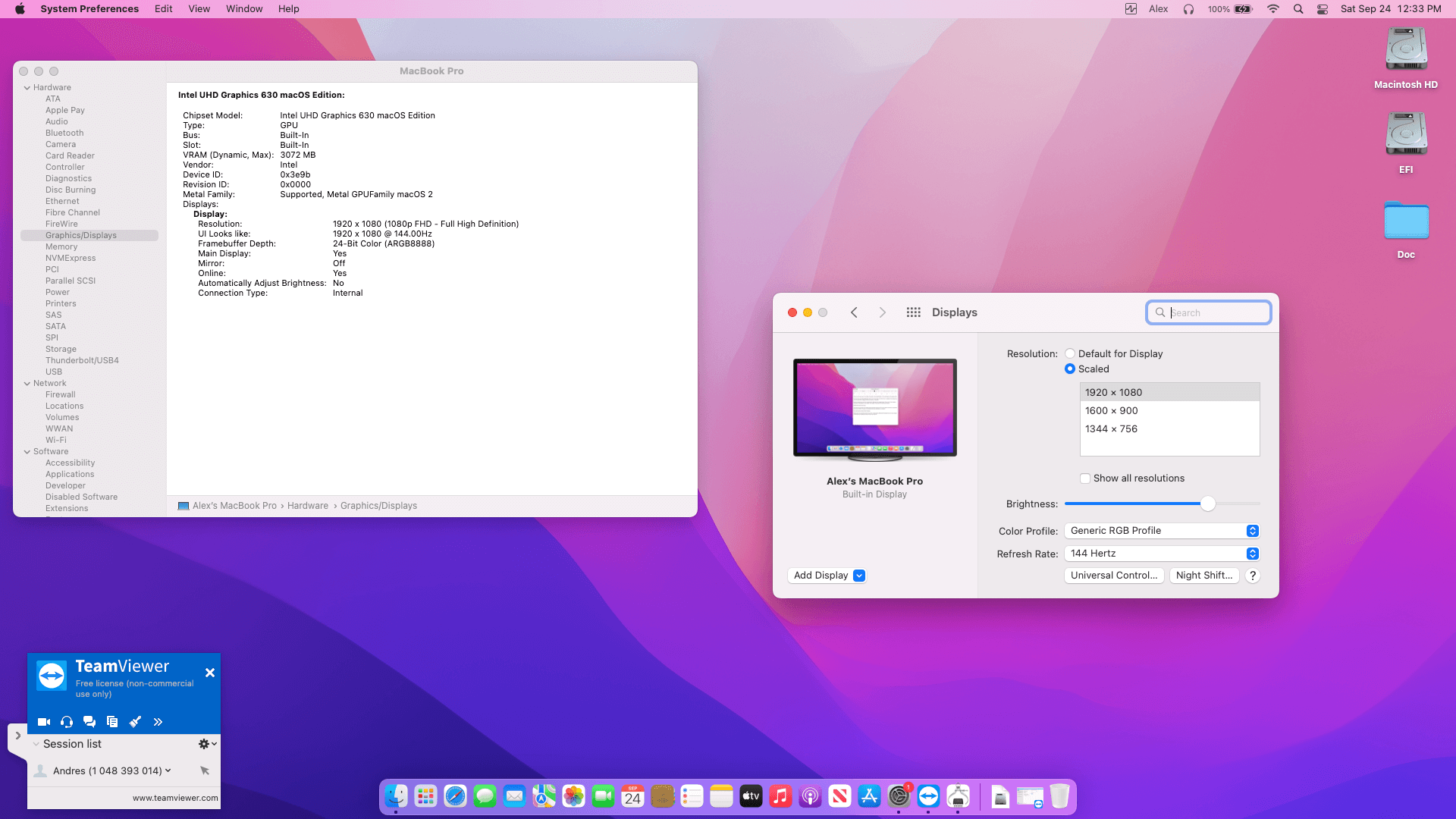Click the Universal Control button

coord(1113,576)
